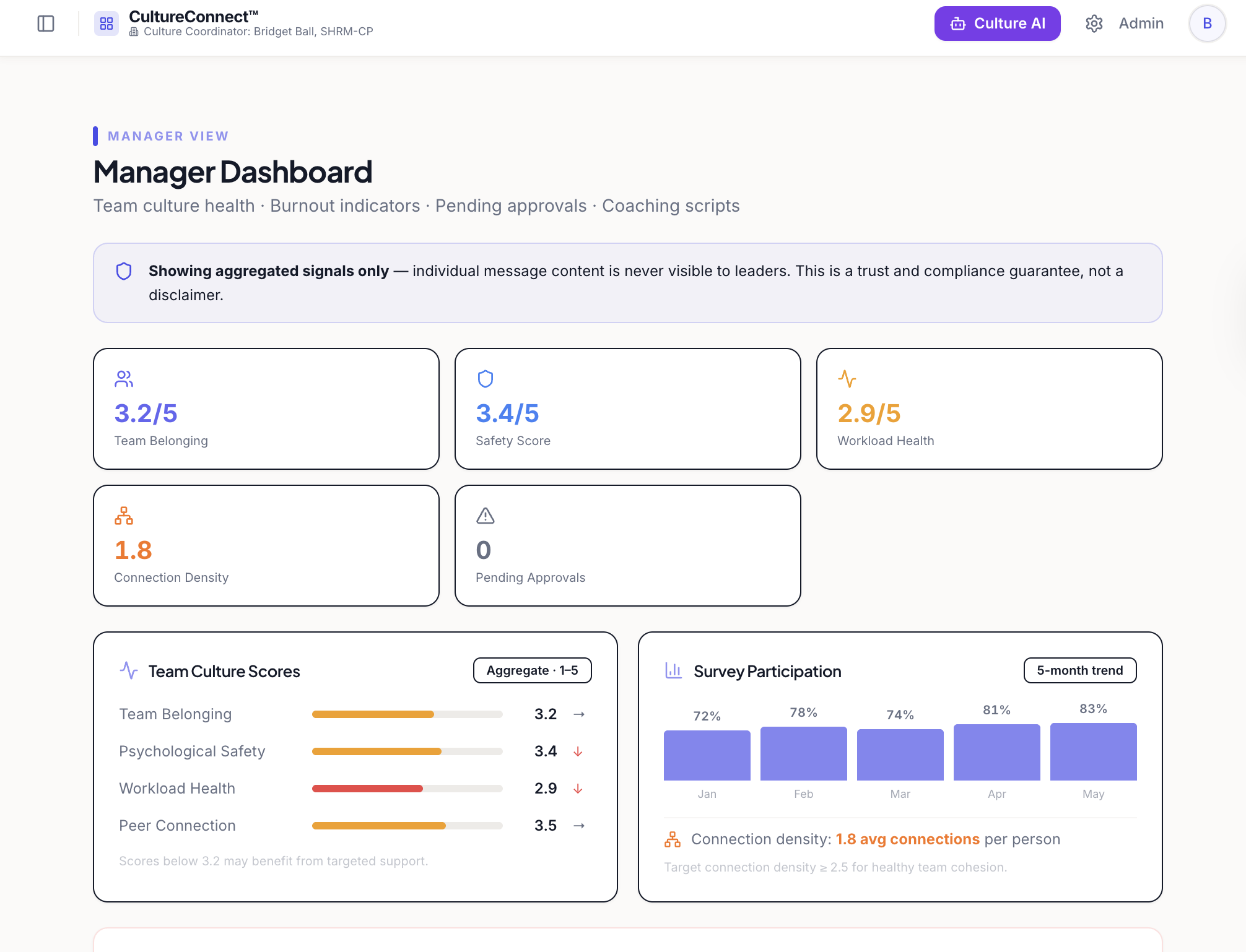Click the Mar 74% participation bar
Screen dimensions: 1246x952
point(900,755)
